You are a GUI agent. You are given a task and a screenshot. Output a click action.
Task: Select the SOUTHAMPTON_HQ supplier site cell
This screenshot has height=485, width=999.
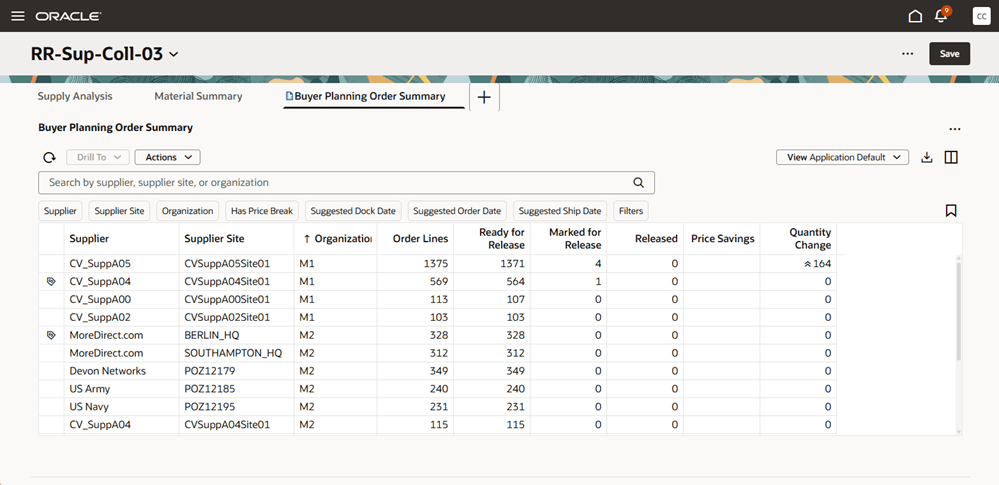236,352
